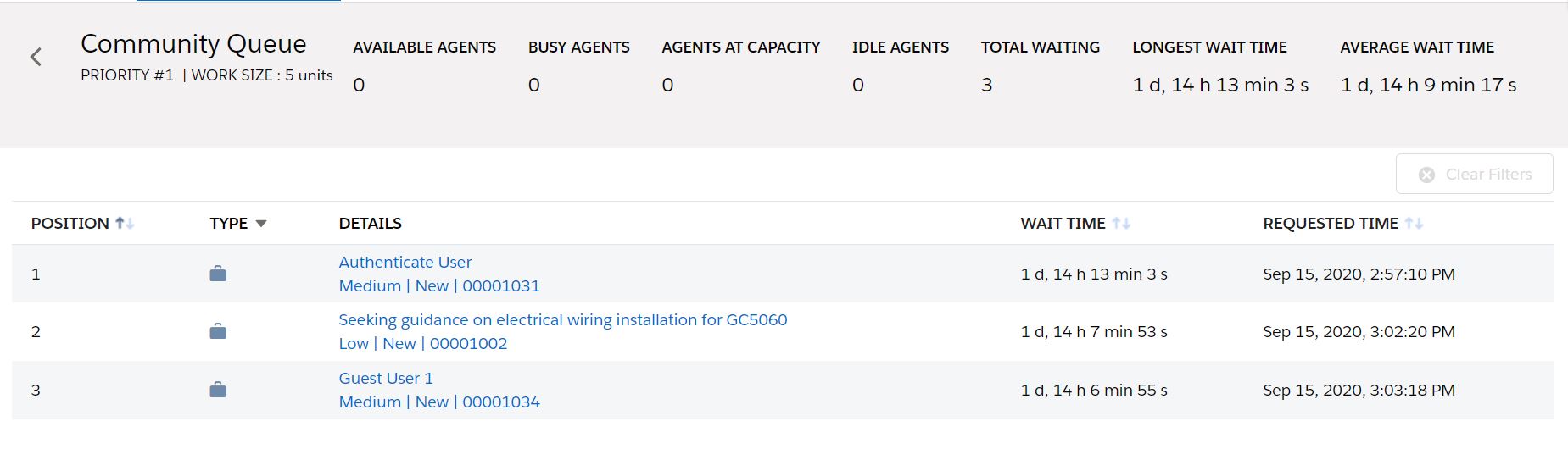The image size is (1568, 449).
Task: Open case details Medium | New | 00001034
Action: [438, 402]
